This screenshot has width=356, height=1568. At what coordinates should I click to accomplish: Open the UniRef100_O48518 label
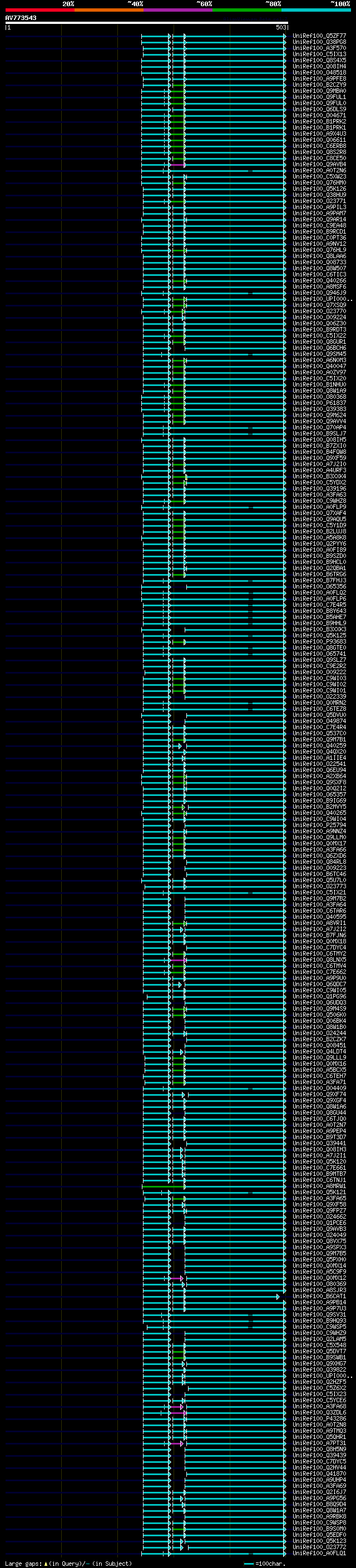319,72
